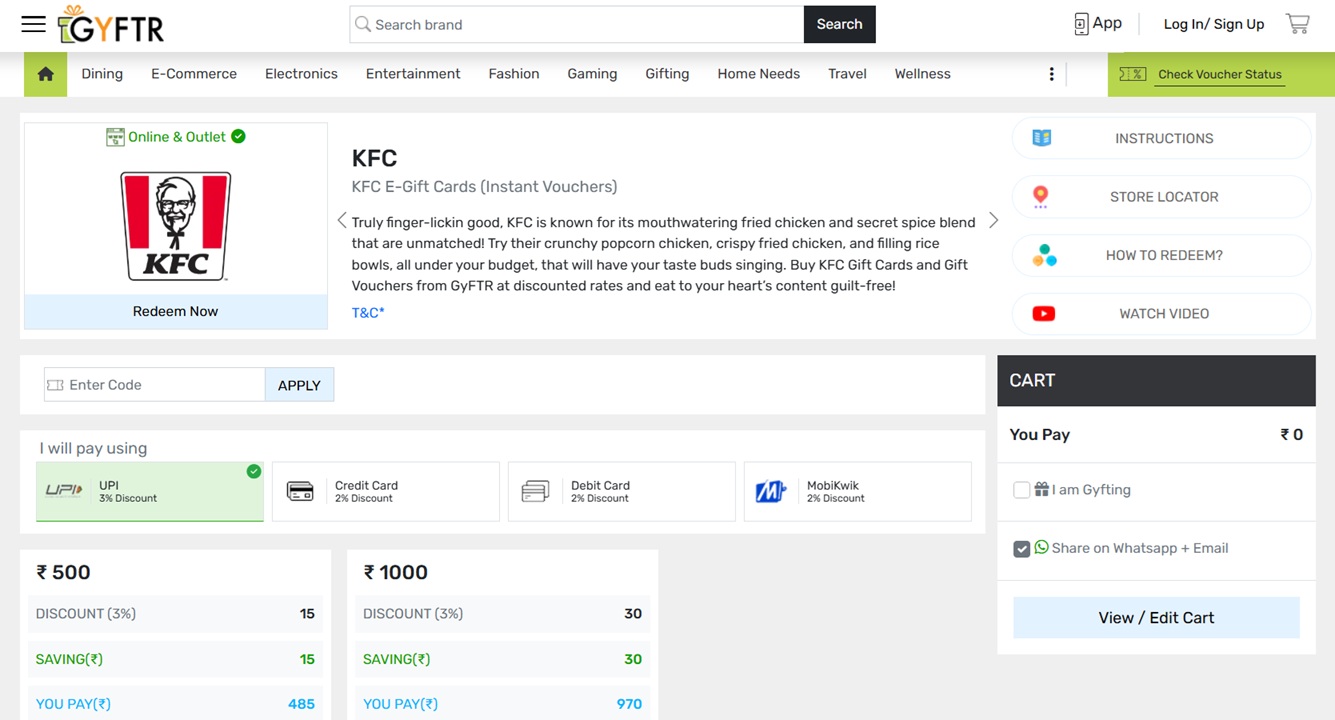
Task: Click the Instructions book icon
Action: click(1041, 138)
